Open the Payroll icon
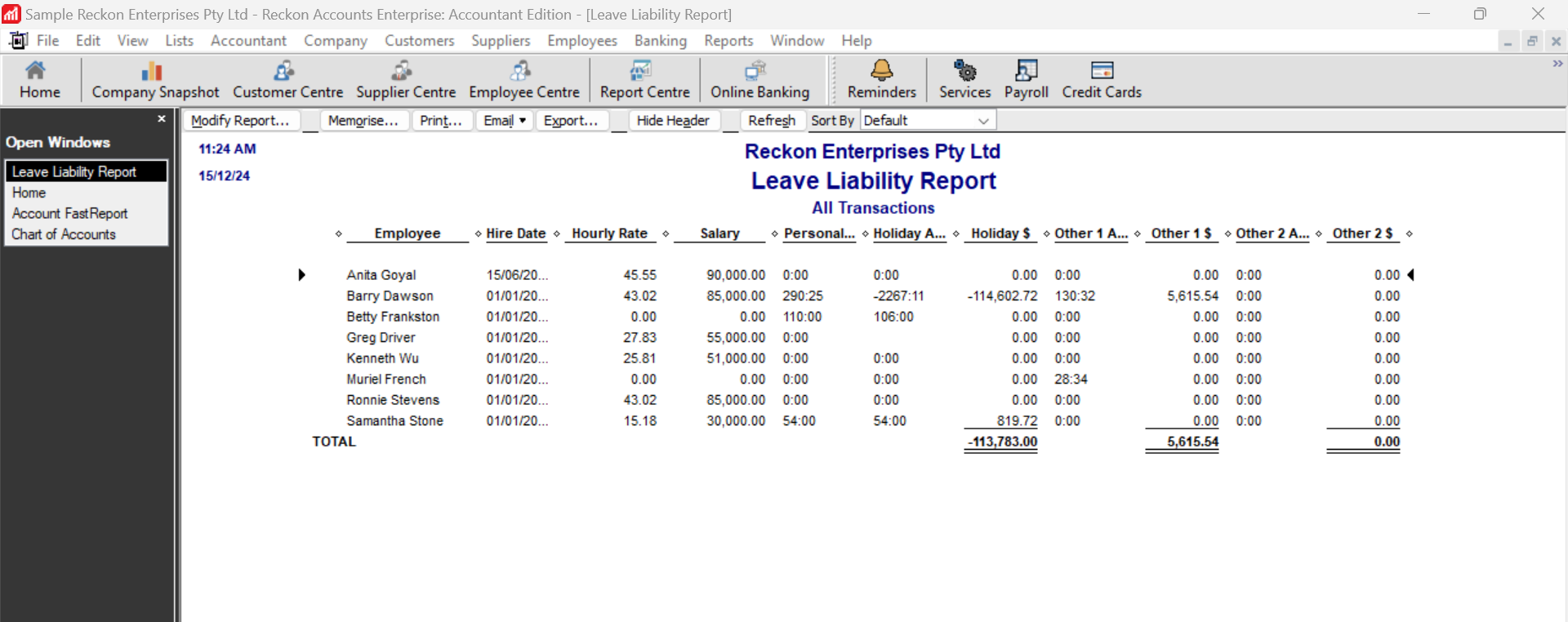1568x622 pixels. 1026,80
